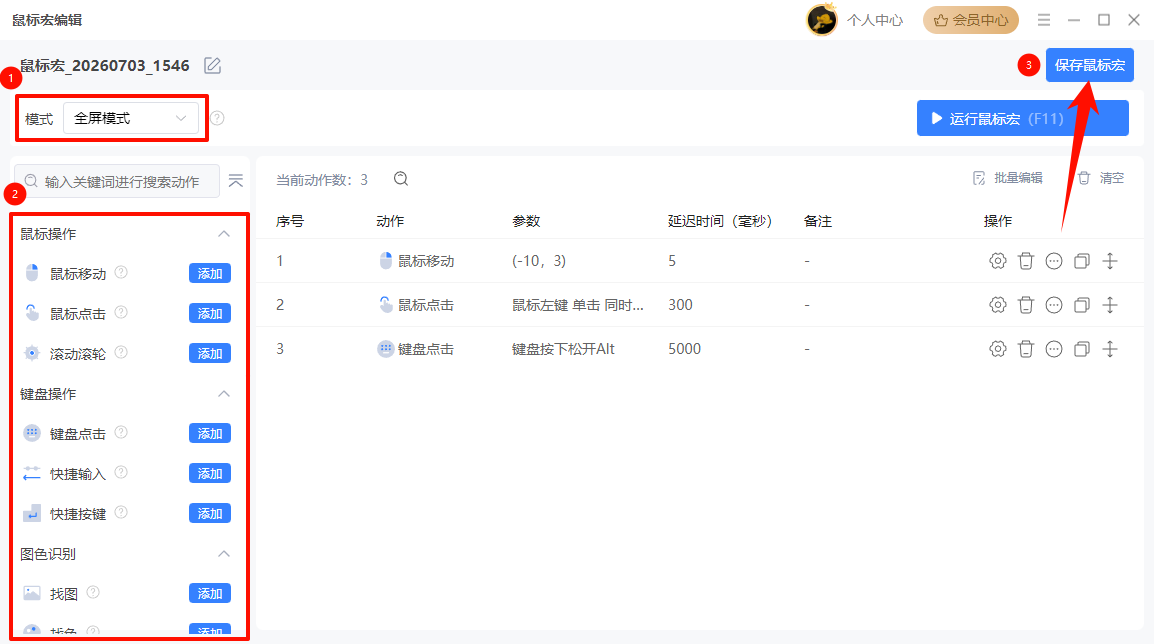Viewport: 1154px width, 644px height.
Task: Show help for 鼠标移动 in sidebar
Action: click(121, 272)
